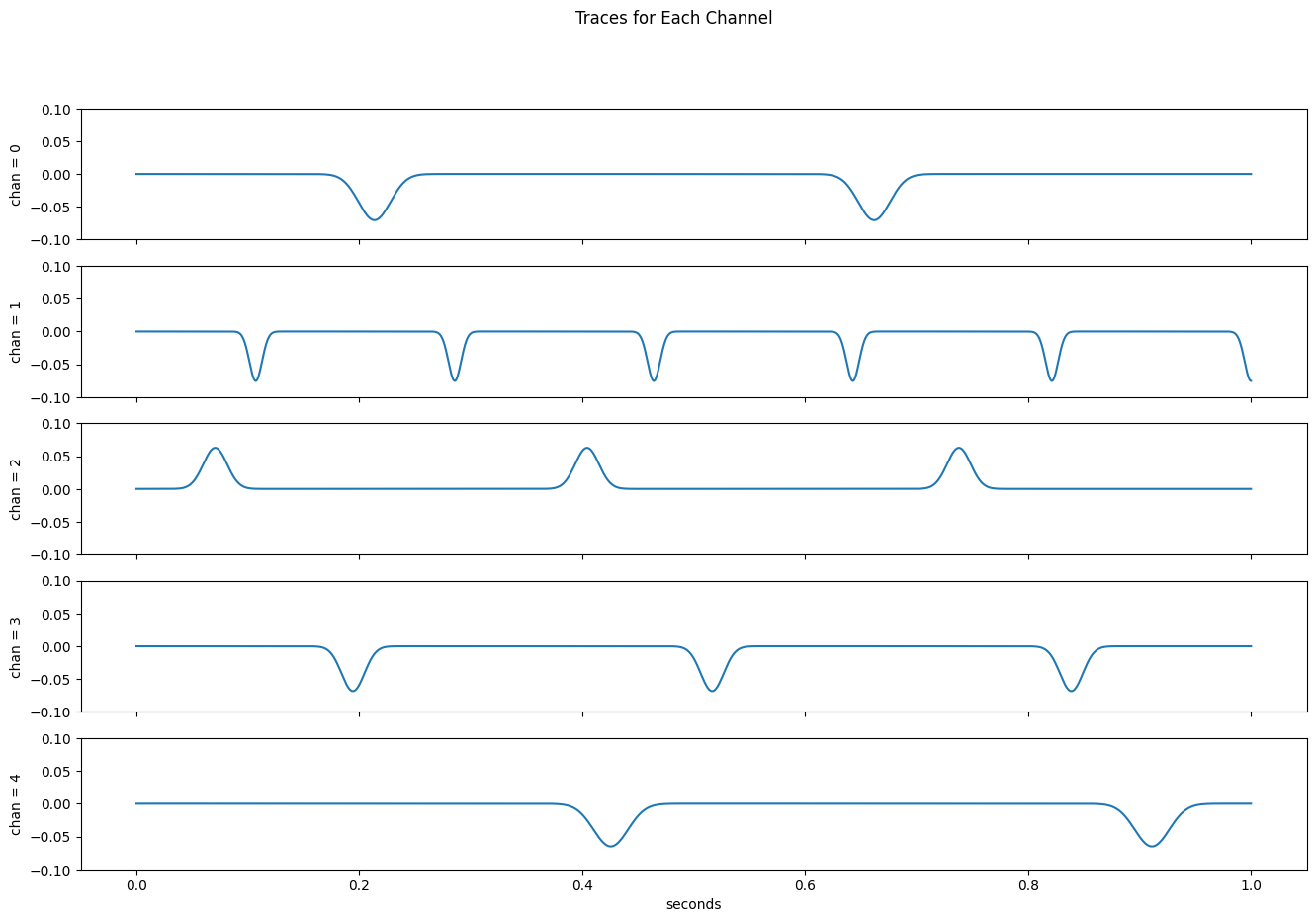The width and height of the screenshot is (1316, 922).
Task: Click the "1.0" x-axis tick label
Action: point(1251,885)
